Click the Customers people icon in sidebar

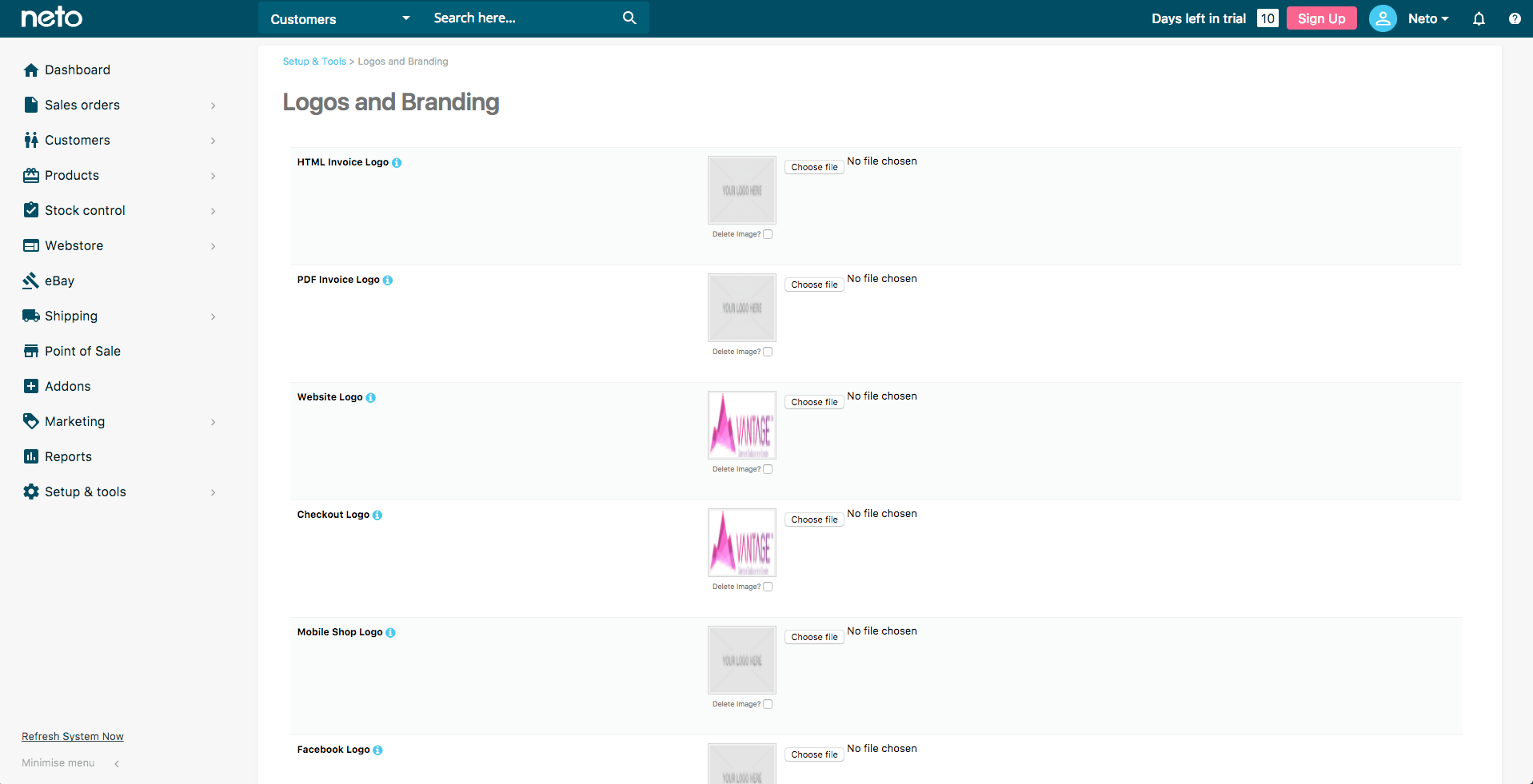[31, 140]
